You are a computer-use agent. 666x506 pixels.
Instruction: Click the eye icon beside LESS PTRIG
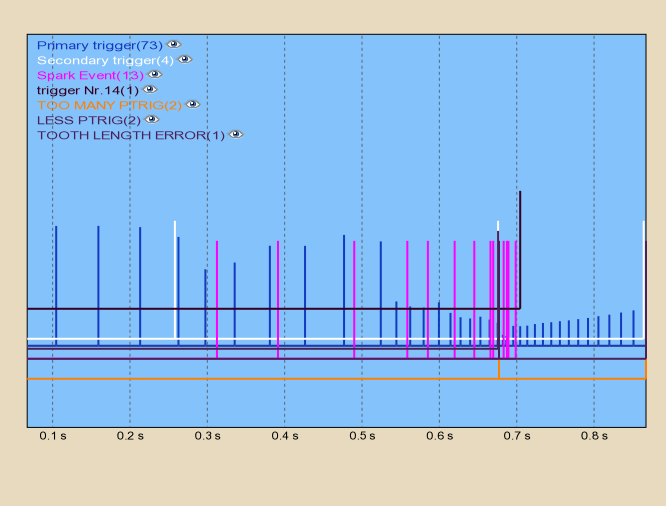coord(150,119)
